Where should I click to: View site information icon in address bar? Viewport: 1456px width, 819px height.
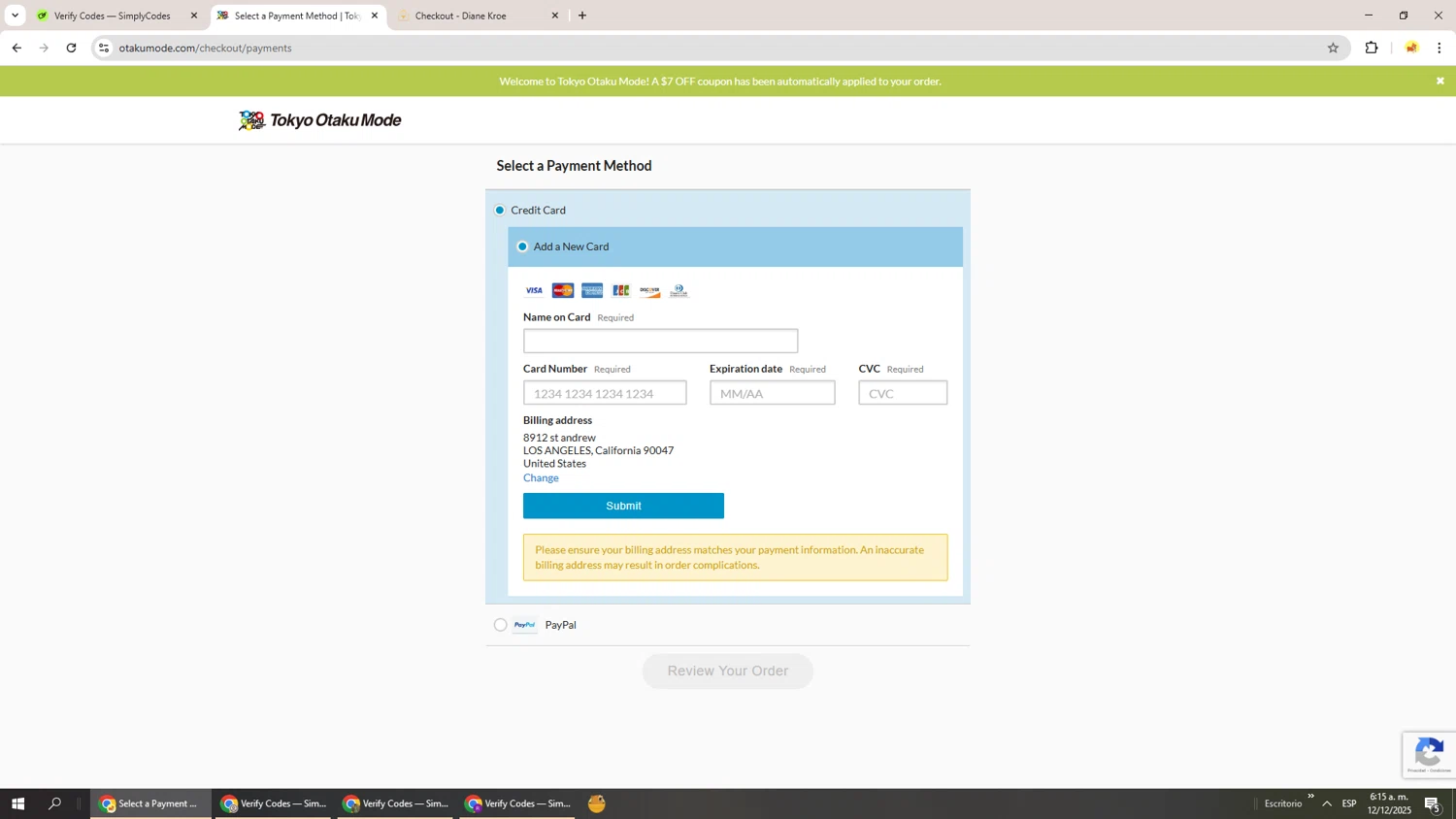104,48
